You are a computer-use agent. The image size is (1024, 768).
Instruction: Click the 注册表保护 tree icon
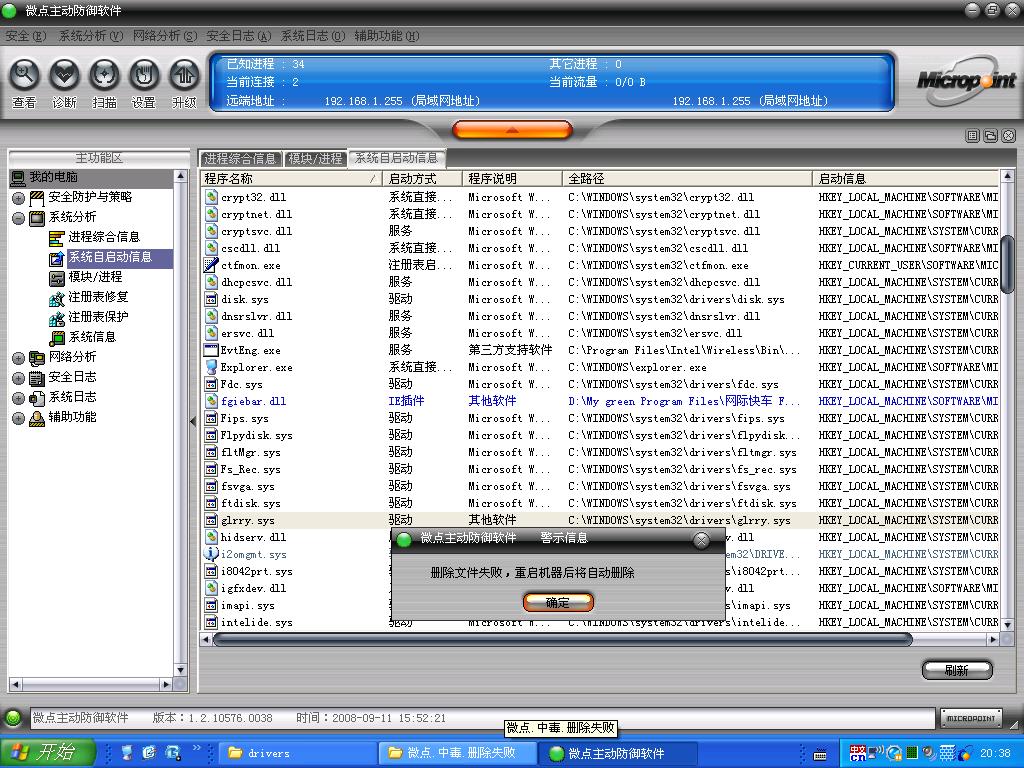(x=57, y=318)
